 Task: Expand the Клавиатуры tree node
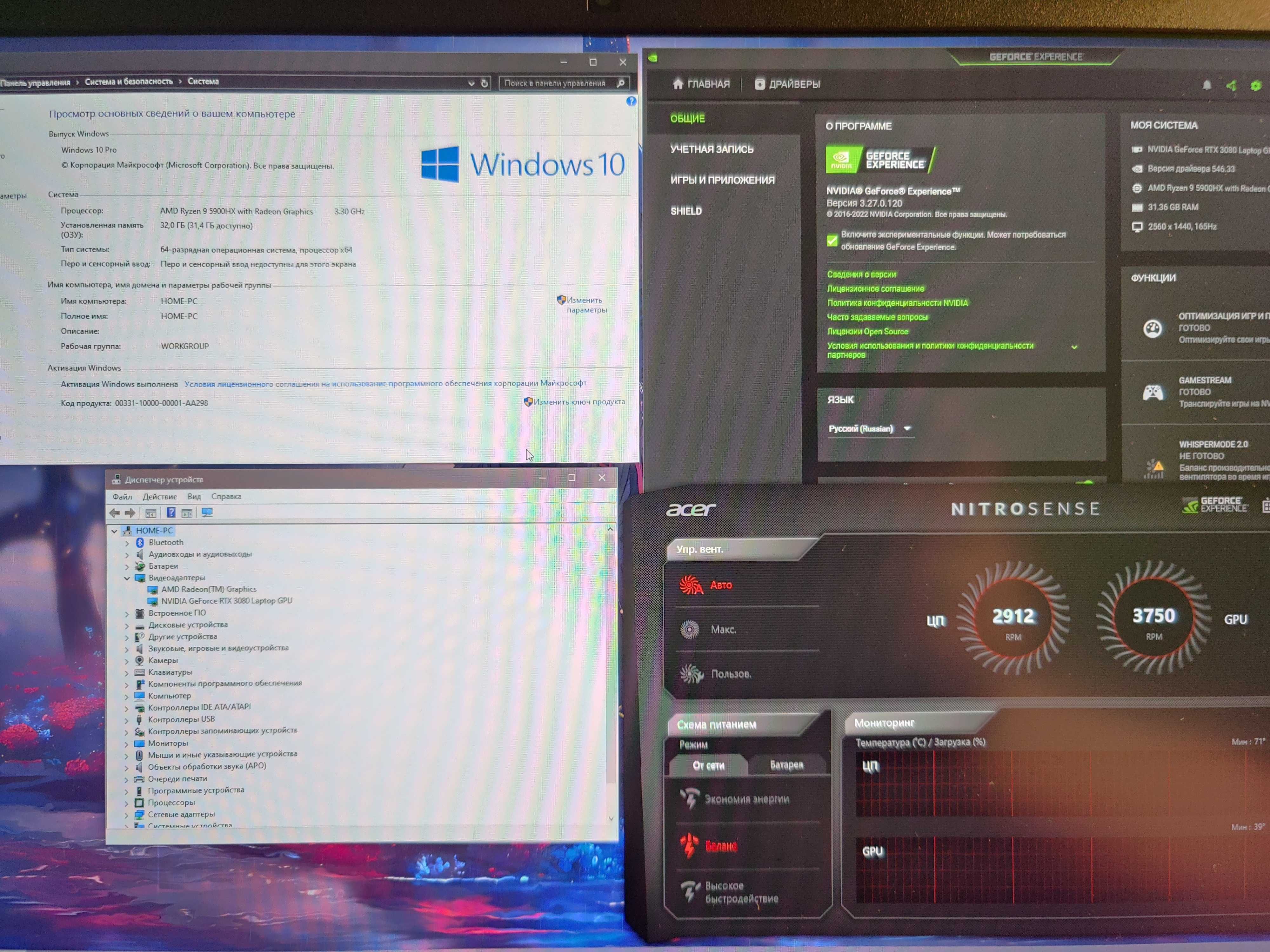click(x=127, y=672)
